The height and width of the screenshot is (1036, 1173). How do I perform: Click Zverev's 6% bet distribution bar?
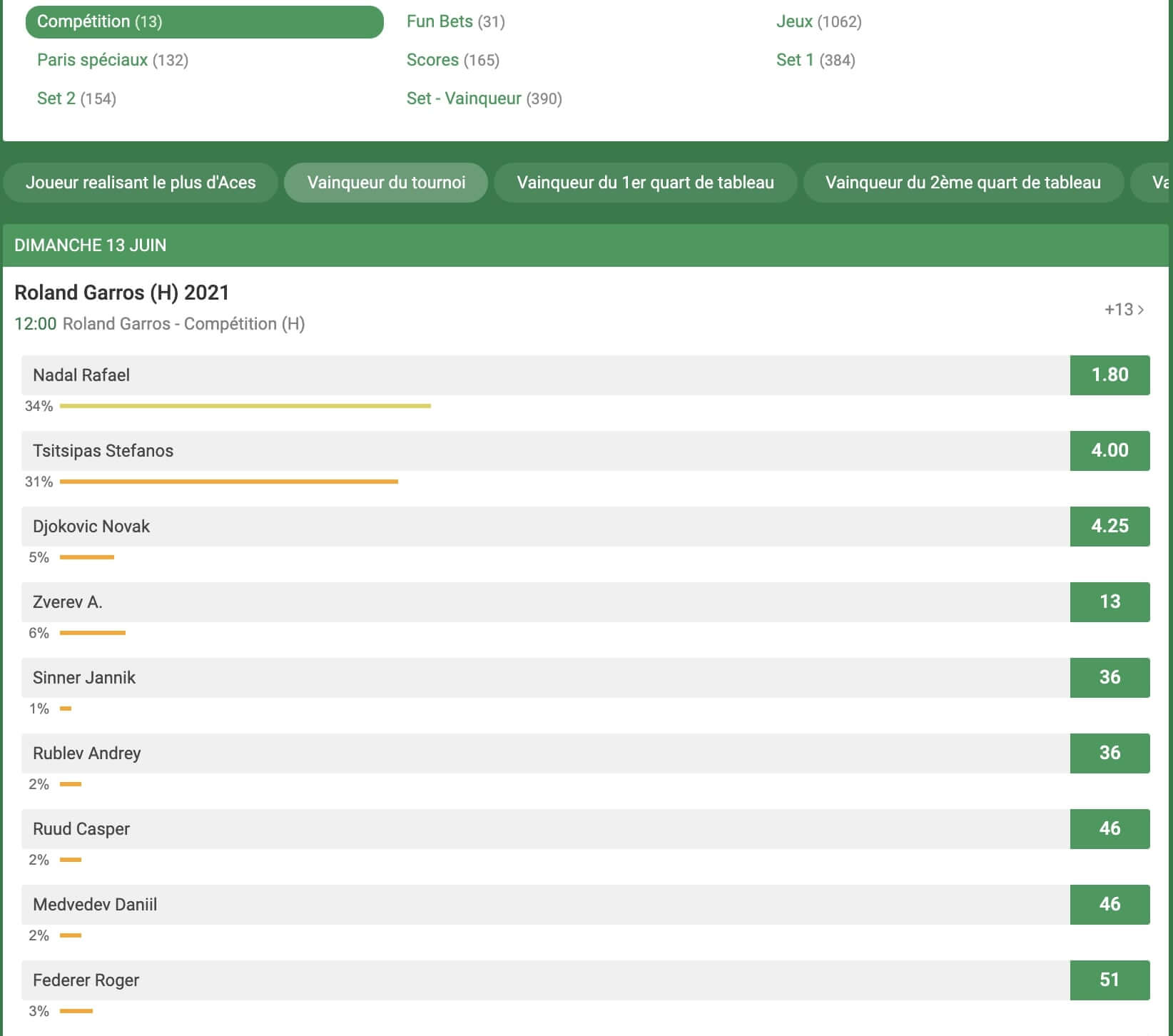coord(93,633)
